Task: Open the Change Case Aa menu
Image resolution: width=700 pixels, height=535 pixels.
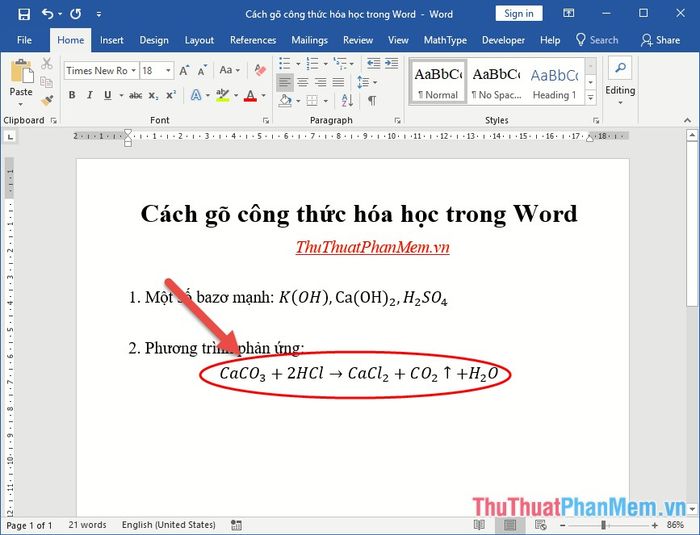Action: (x=229, y=70)
